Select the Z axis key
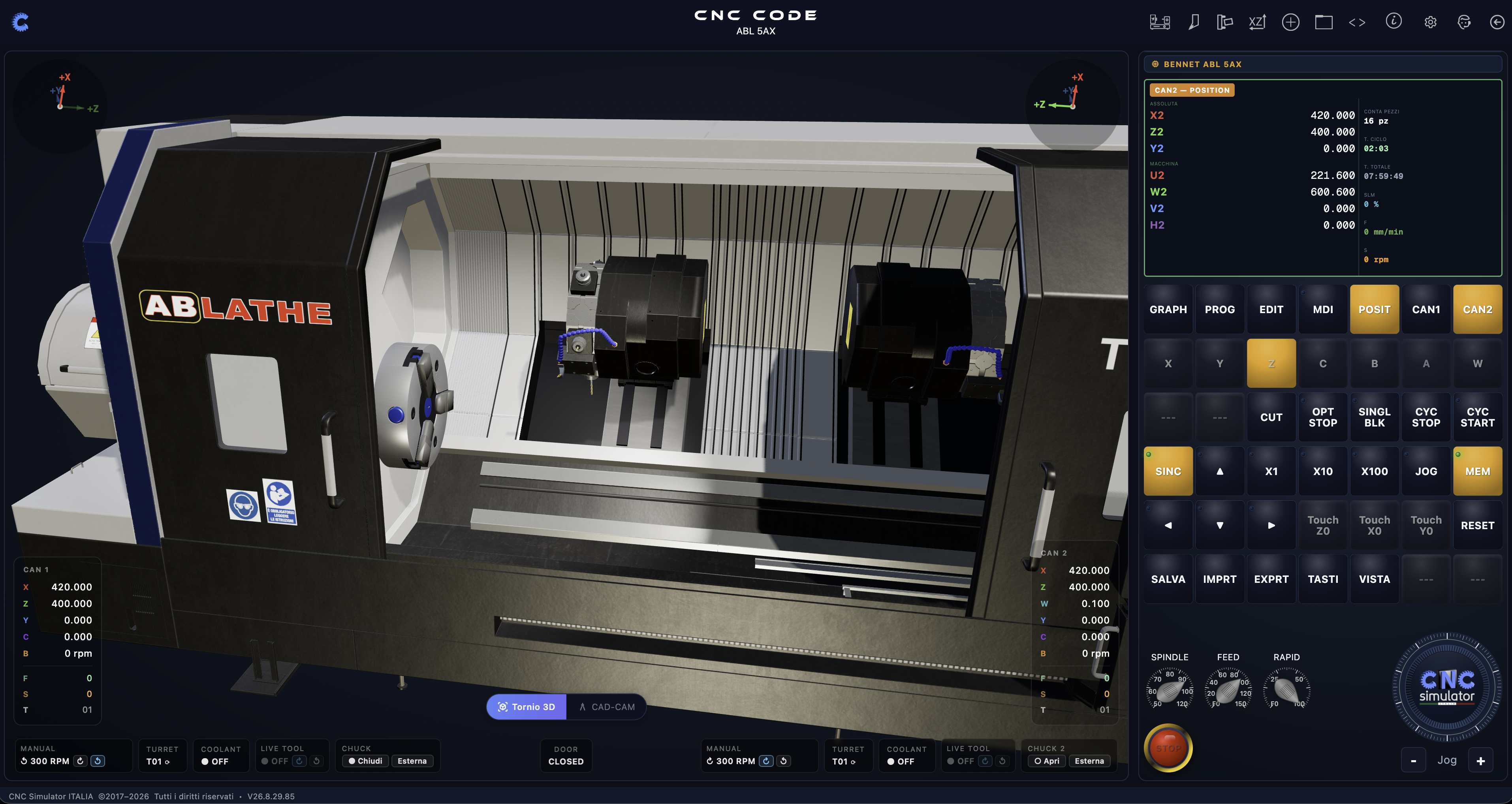 [1271, 363]
